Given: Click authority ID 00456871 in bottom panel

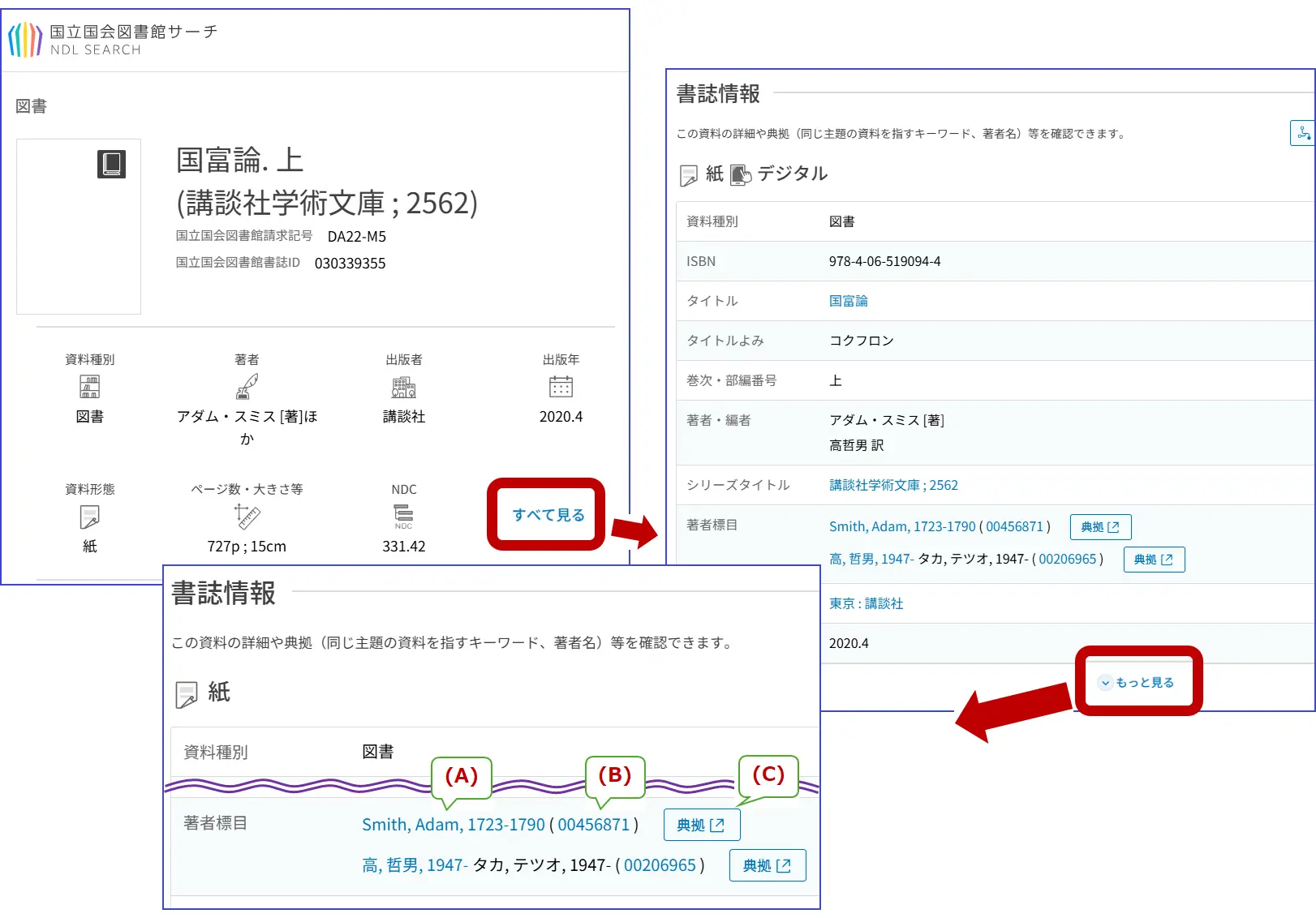Looking at the screenshot, I should 593,825.
